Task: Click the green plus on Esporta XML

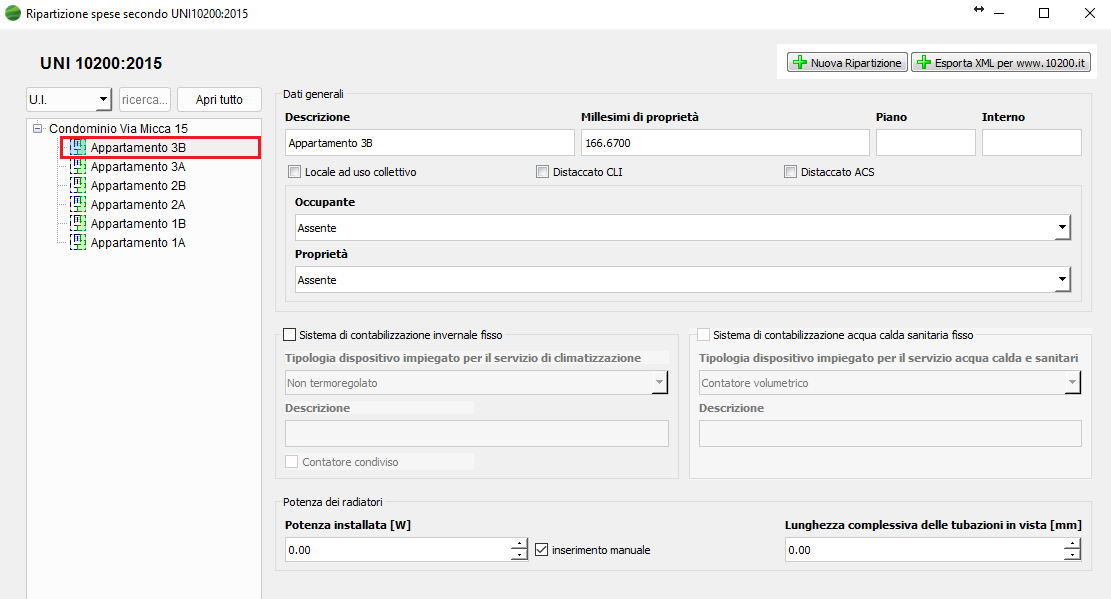Action: [x=923, y=63]
